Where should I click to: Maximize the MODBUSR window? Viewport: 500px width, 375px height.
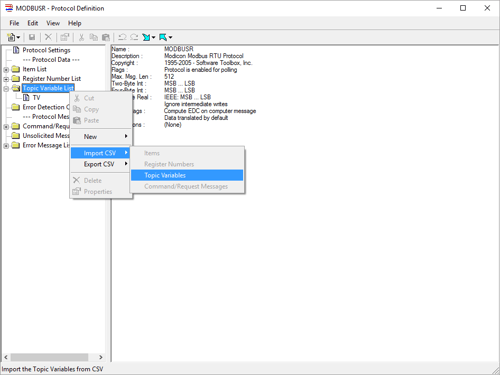(x=463, y=8)
